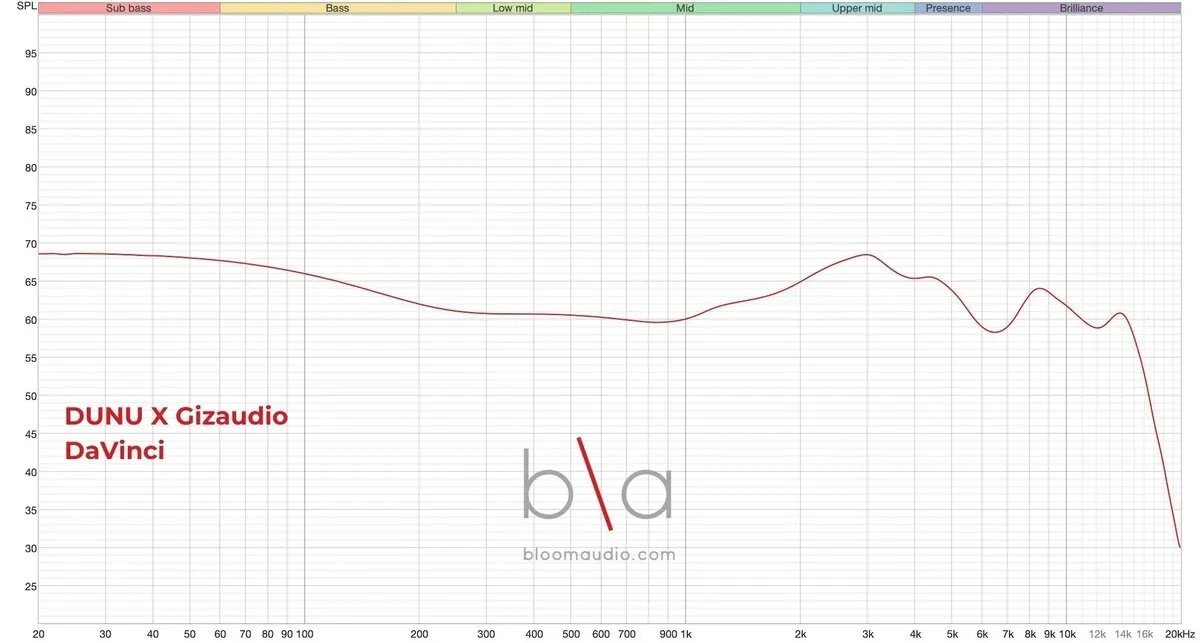
Task: Click the 200 Hz frequency tick label
Action: 419,634
